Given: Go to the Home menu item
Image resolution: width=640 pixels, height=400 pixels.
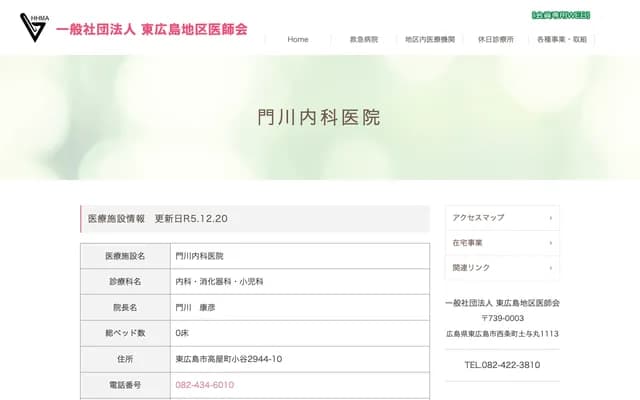Looking at the screenshot, I should click(298, 39).
